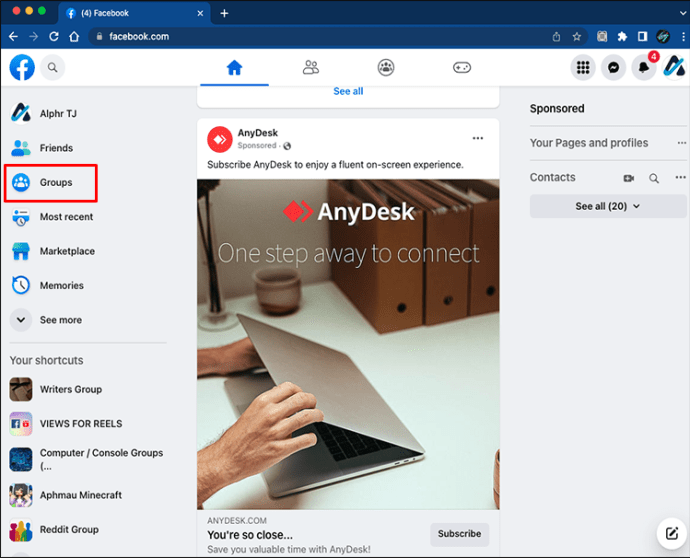Click the browser home icon
The image size is (690, 558).
click(x=74, y=37)
